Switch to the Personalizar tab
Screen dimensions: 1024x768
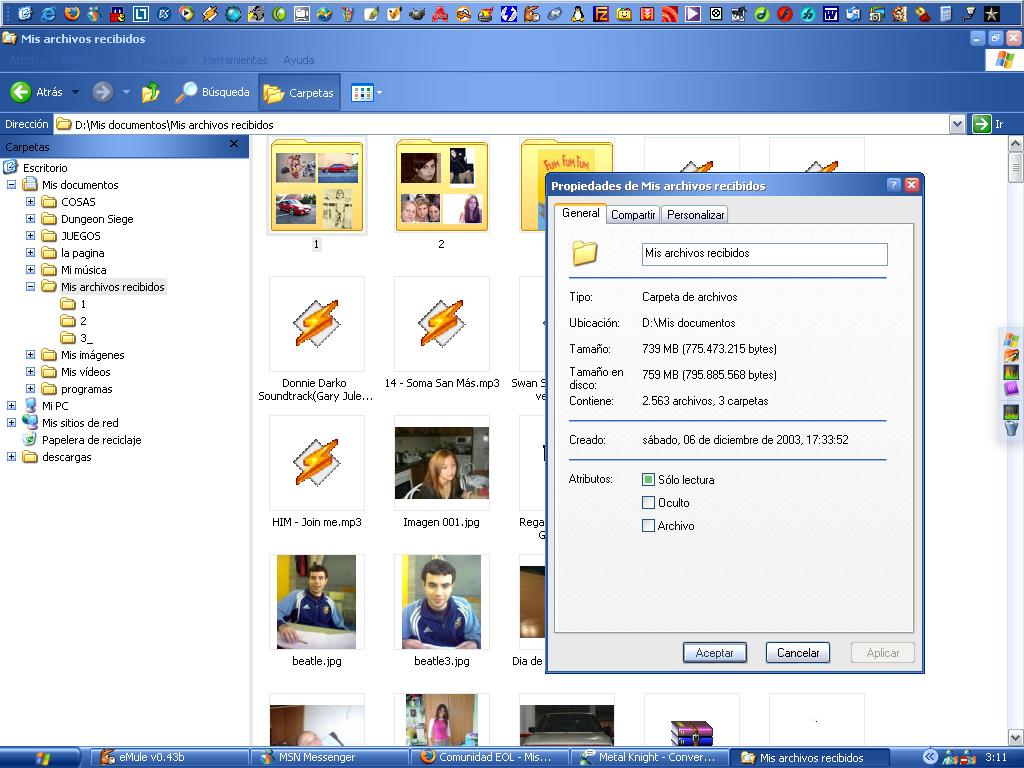695,215
